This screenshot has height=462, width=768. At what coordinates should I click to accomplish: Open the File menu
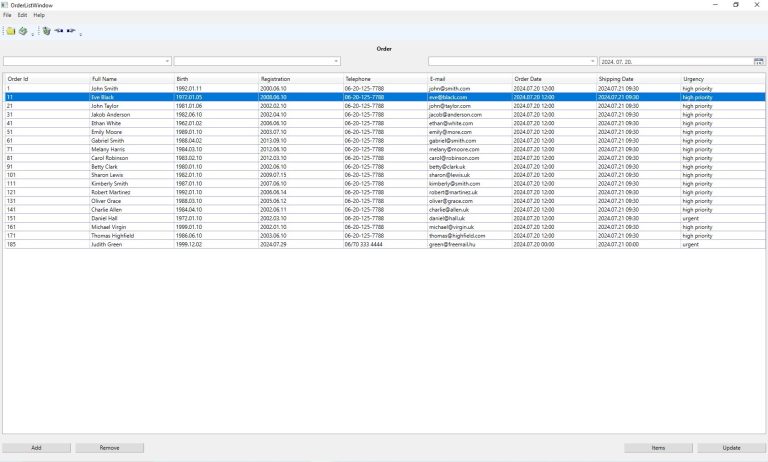(7, 15)
